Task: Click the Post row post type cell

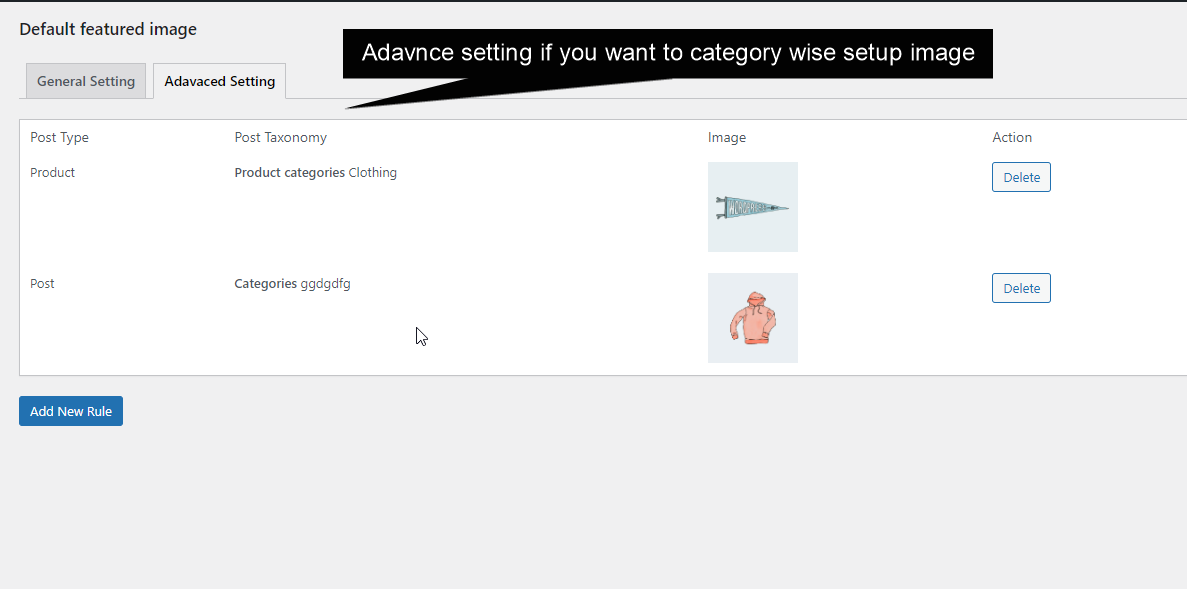Action: 41,283
